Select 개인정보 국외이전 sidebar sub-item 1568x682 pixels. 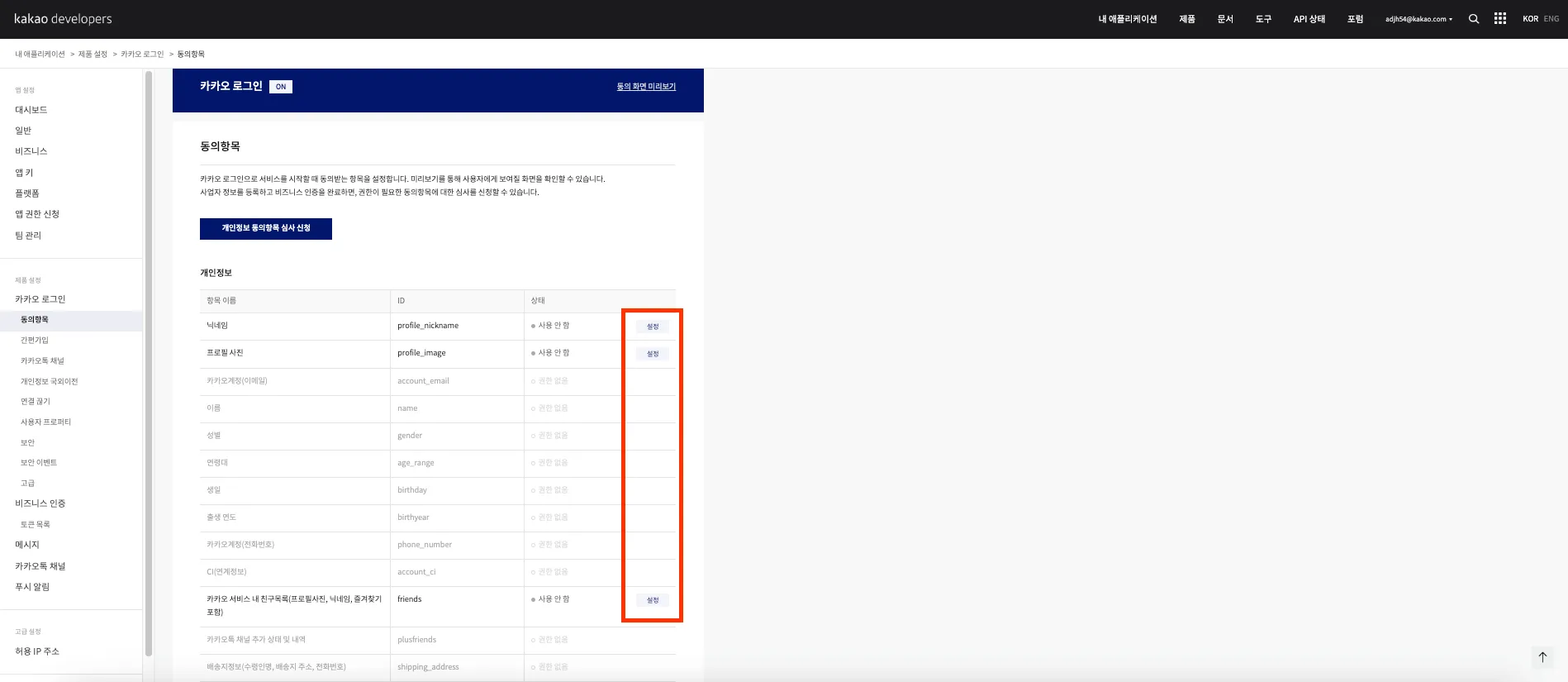tap(50, 382)
